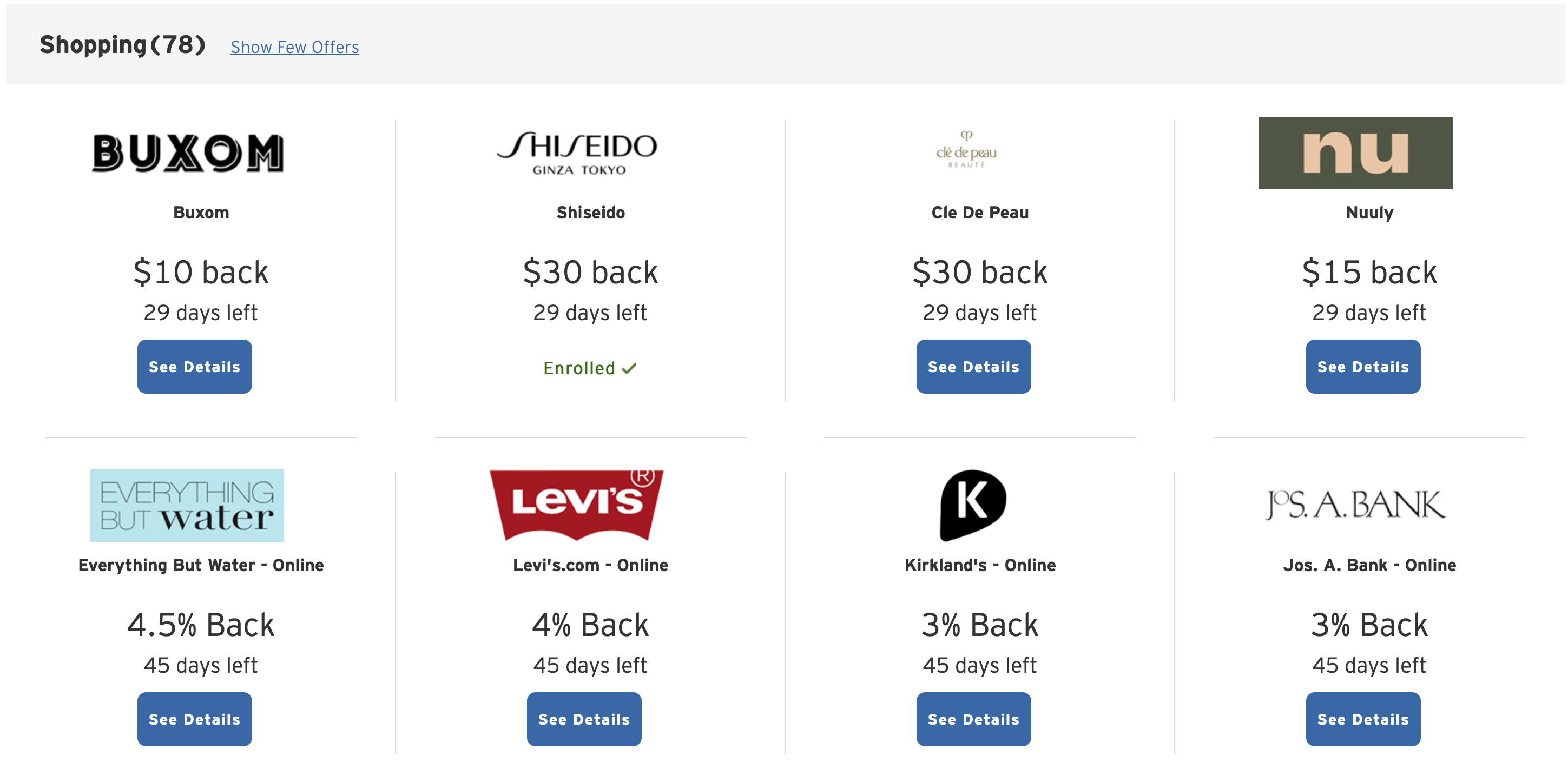The height and width of the screenshot is (769, 1568).
Task: Click the Buxom brand logo
Action: tap(187, 153)
